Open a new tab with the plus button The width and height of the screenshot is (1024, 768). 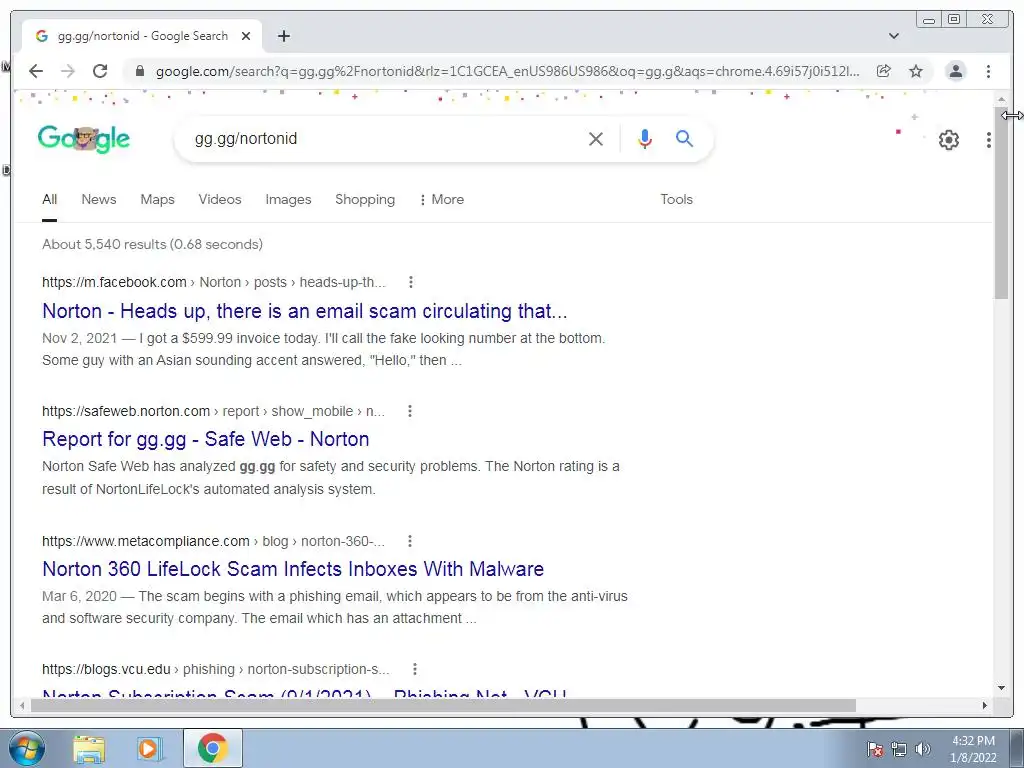(283, 36)
